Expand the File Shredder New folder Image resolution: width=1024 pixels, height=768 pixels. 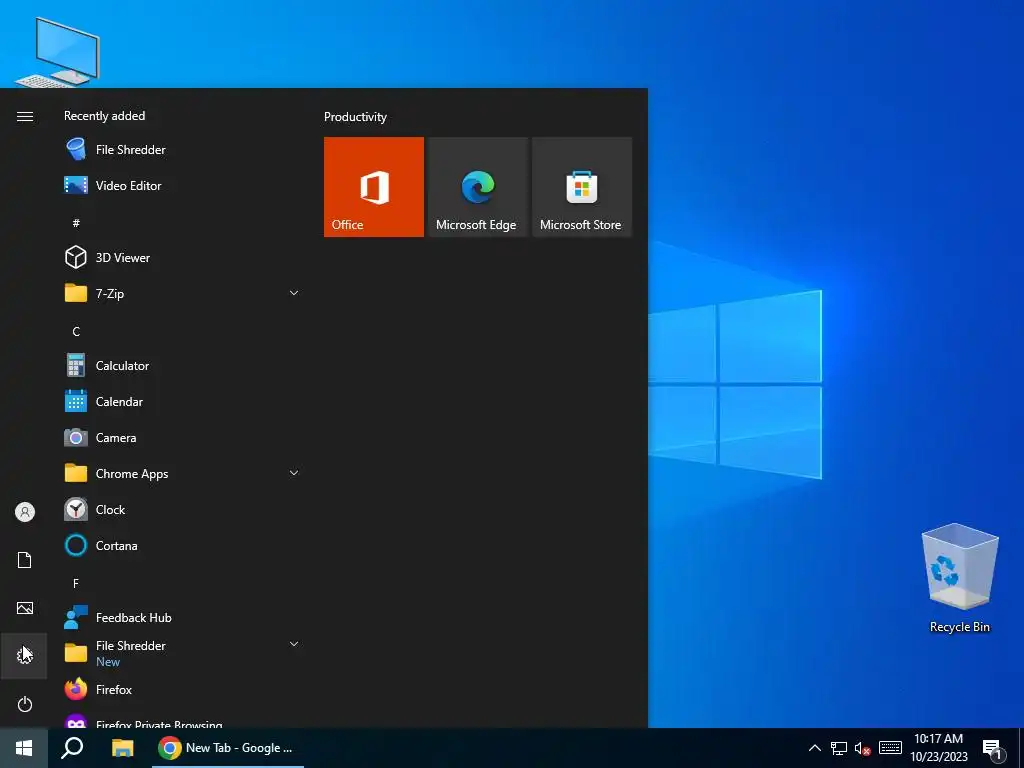[x=183, y=653]
